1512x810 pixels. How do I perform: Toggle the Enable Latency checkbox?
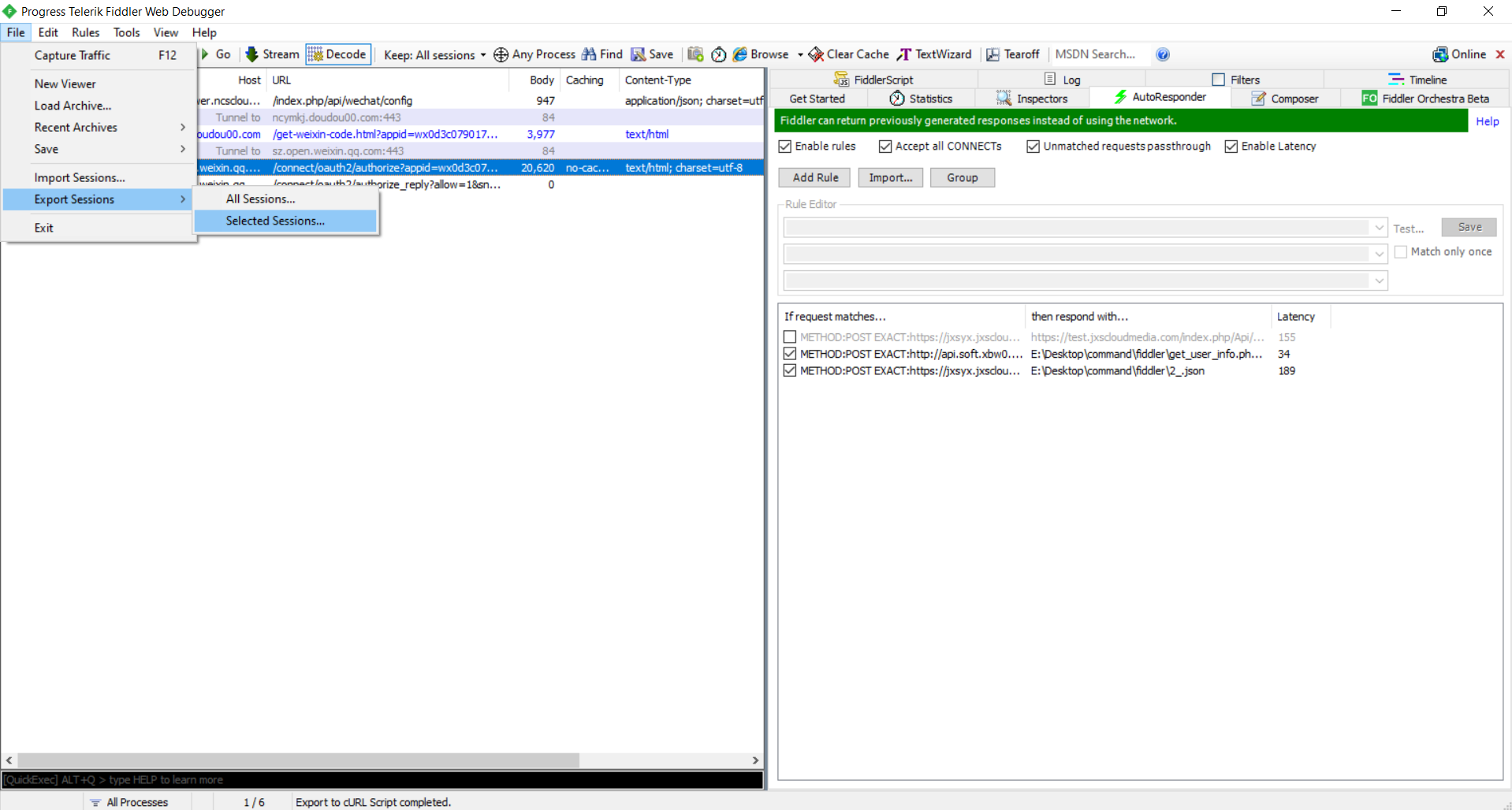point(1231,147)
